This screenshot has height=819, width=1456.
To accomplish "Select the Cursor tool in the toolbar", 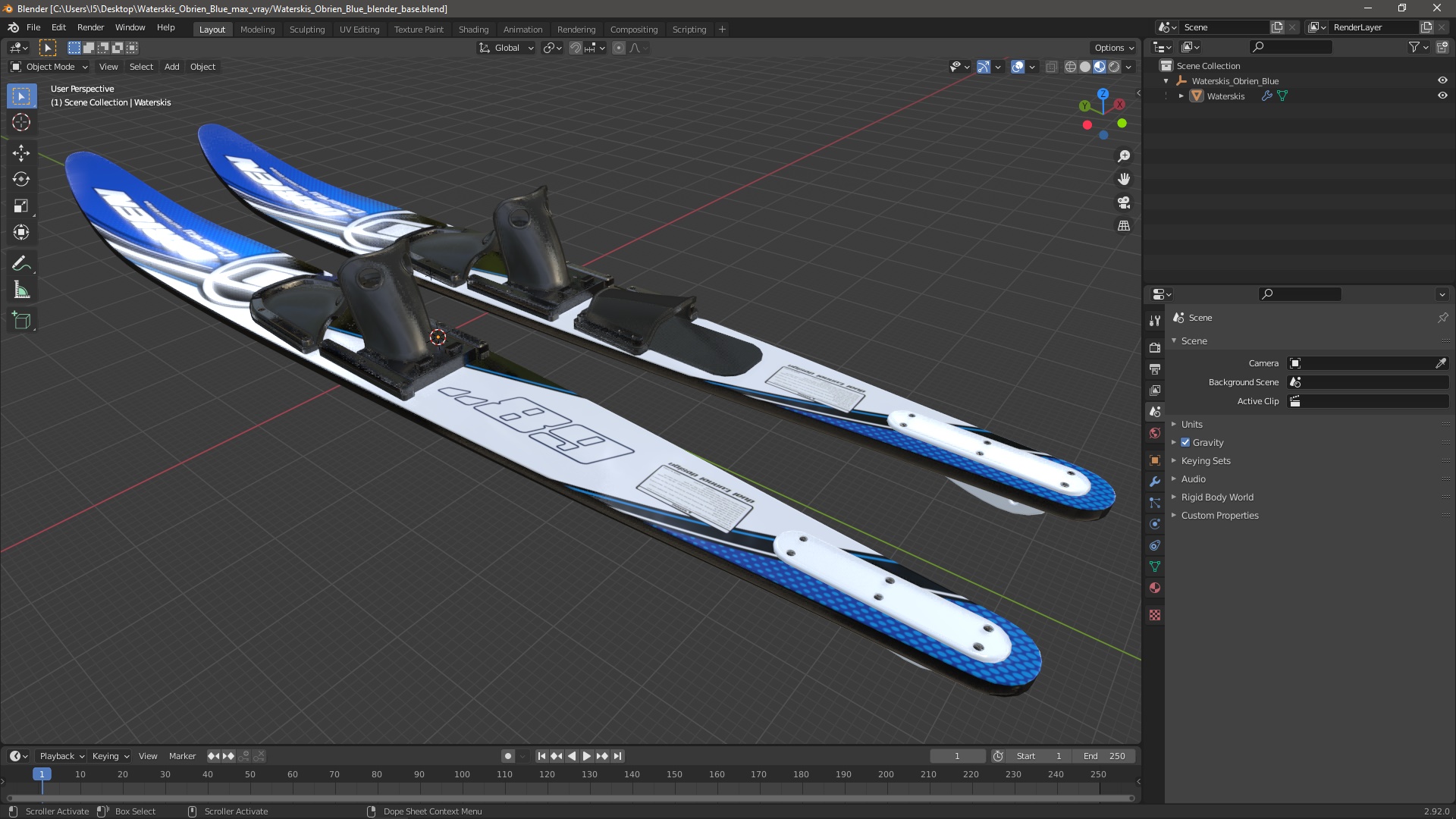I will click(21, 123).
